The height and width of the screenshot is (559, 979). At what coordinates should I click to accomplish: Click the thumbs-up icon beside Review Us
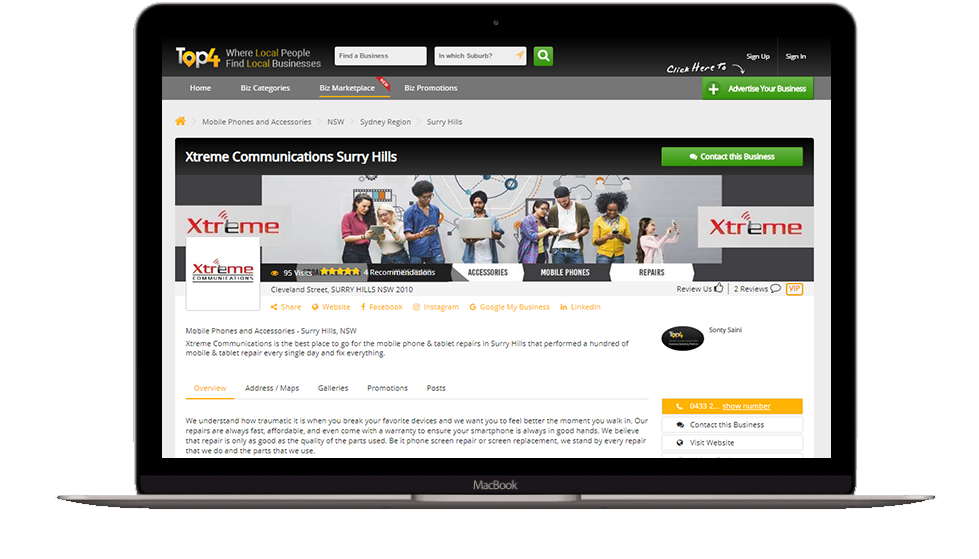coord(719,288)
